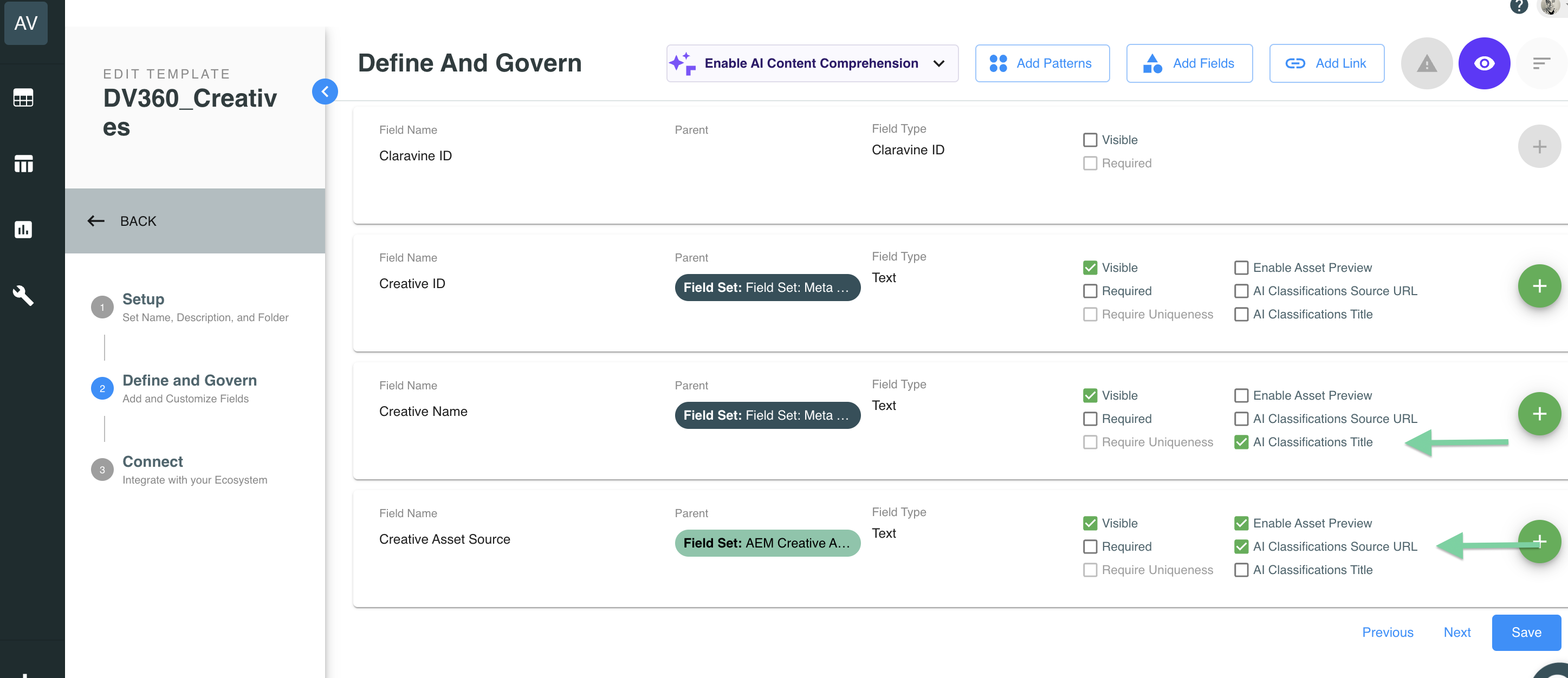Open the wrench settings sidebar icon

(x=24, y=295)
